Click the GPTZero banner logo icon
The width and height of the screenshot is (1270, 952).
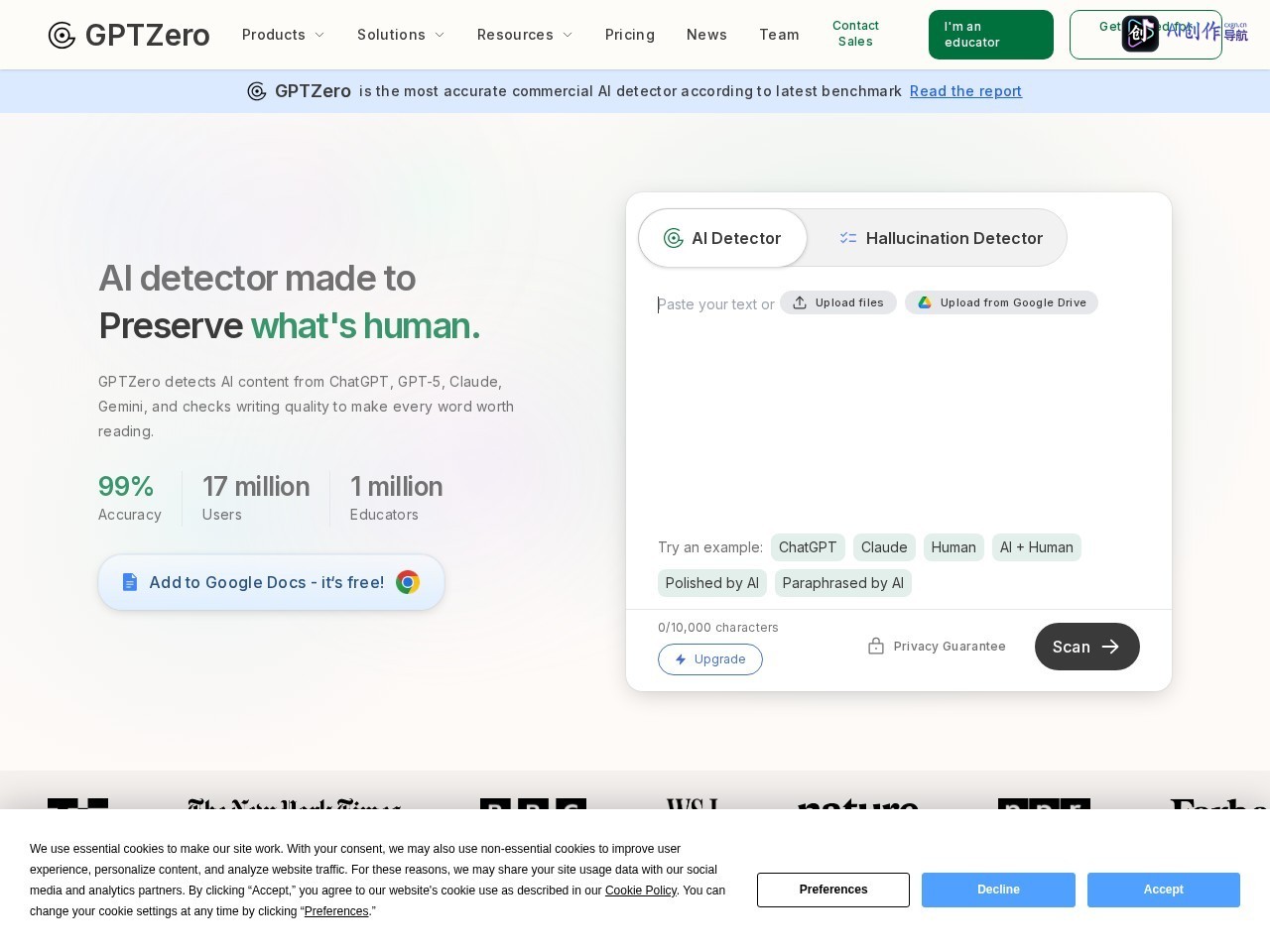click(x=257, y=91)
